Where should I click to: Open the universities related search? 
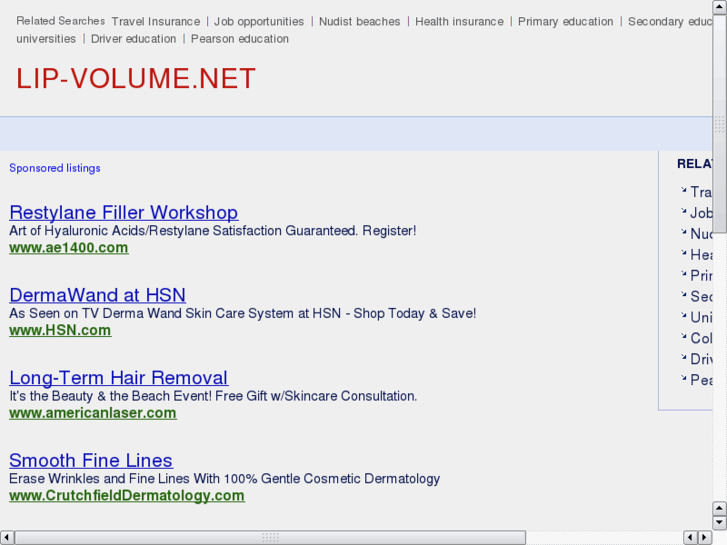46,38
